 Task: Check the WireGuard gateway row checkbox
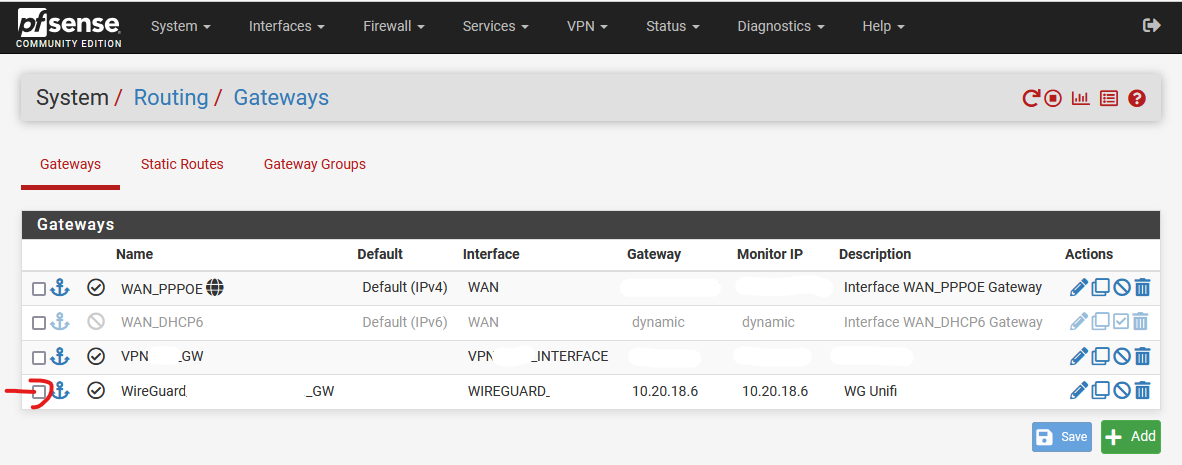(x=38, y=391)
